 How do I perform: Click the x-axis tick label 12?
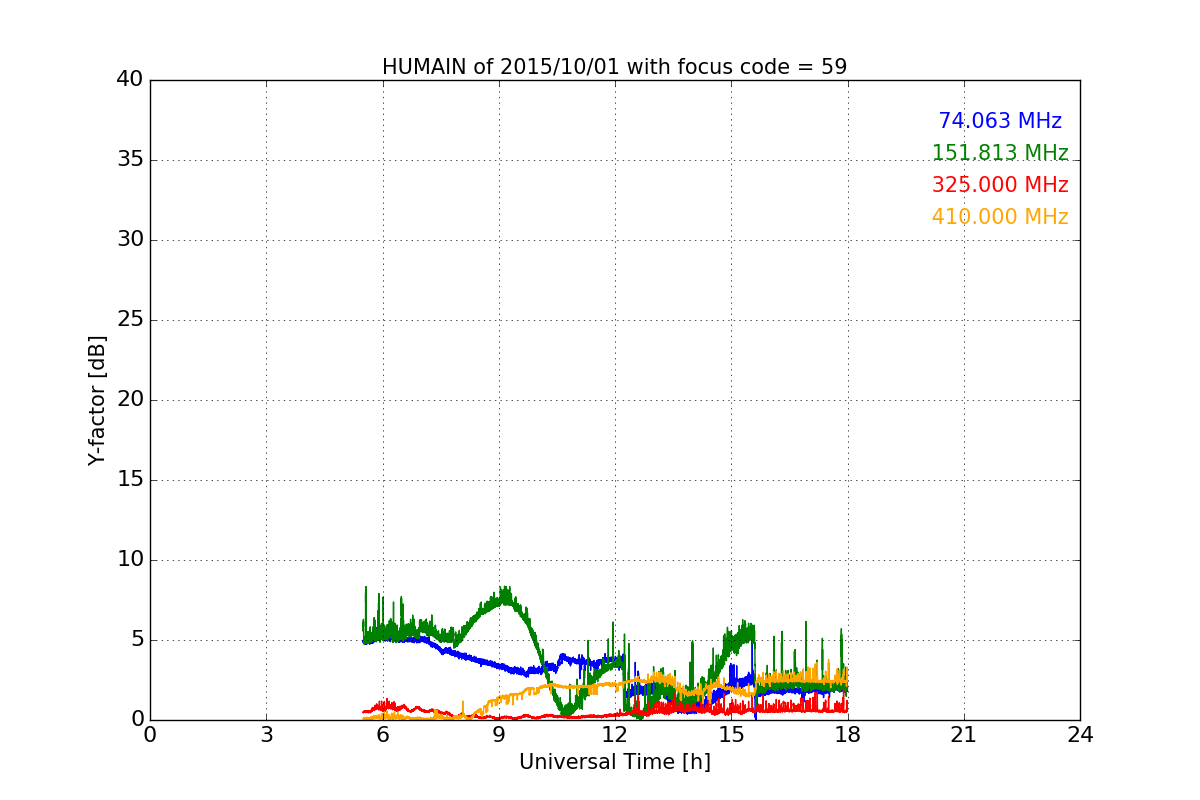pyautogui.click(x=615, y=734)
